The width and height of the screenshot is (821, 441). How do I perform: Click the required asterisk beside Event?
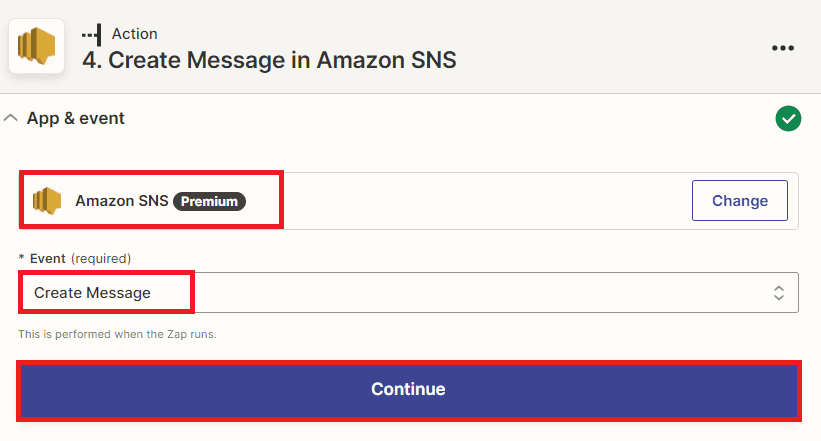[22, 258]
